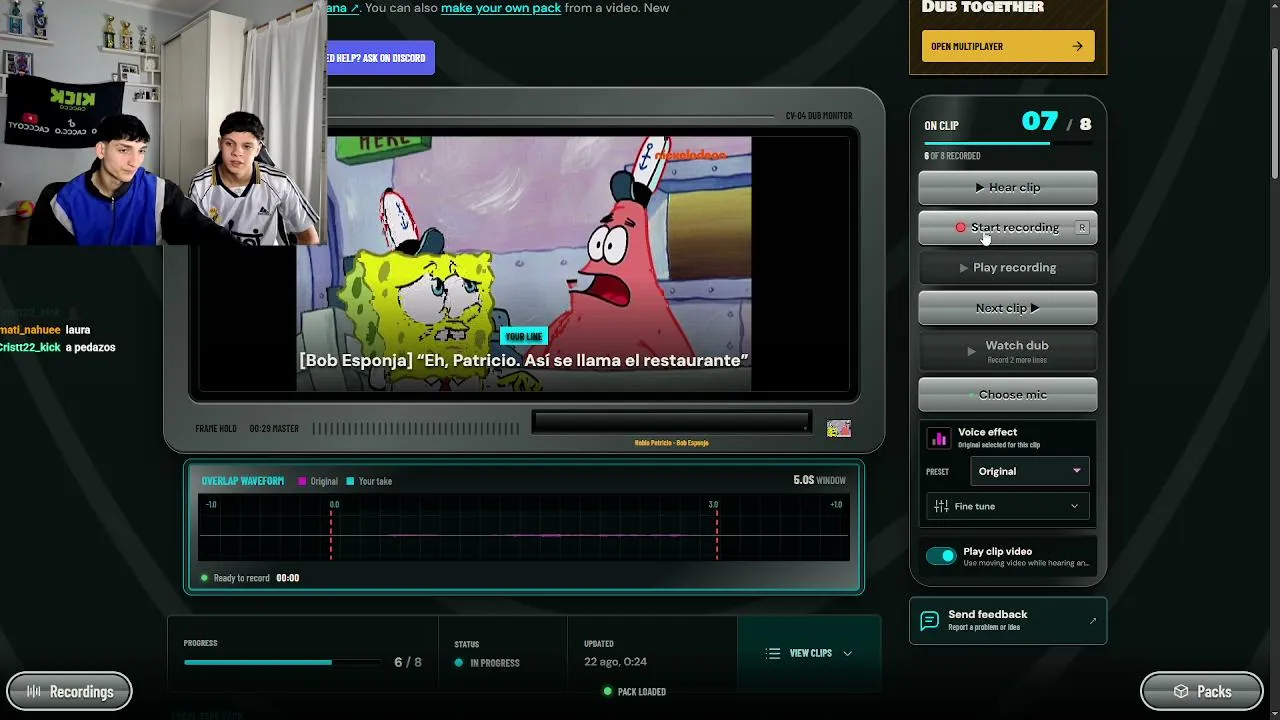The width and height of the screenshot is (1280, 720).
Task: Click the On Clip progress bar
Action: point(1007,143)
